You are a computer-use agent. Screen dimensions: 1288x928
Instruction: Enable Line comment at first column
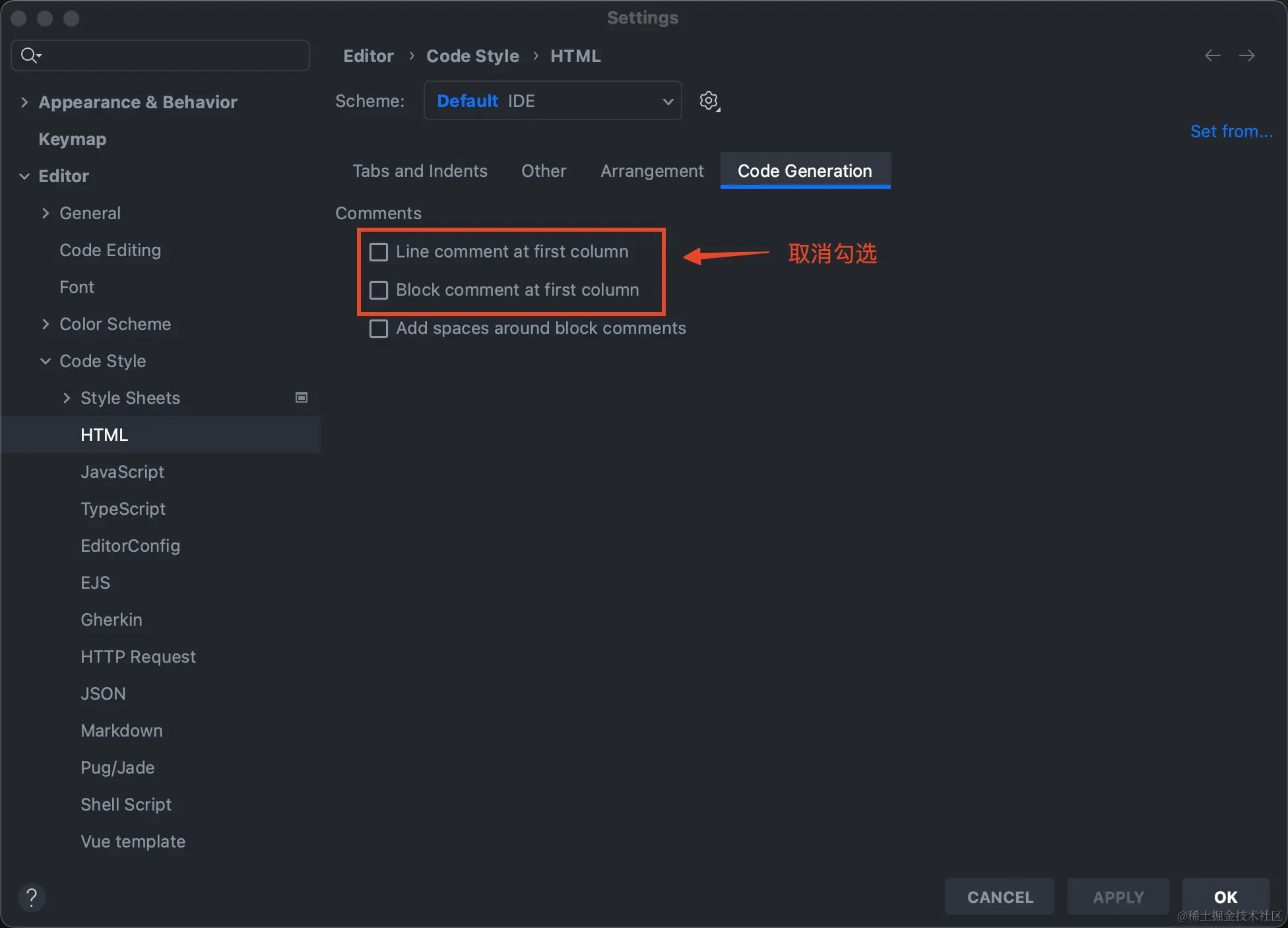coord(379,252)
